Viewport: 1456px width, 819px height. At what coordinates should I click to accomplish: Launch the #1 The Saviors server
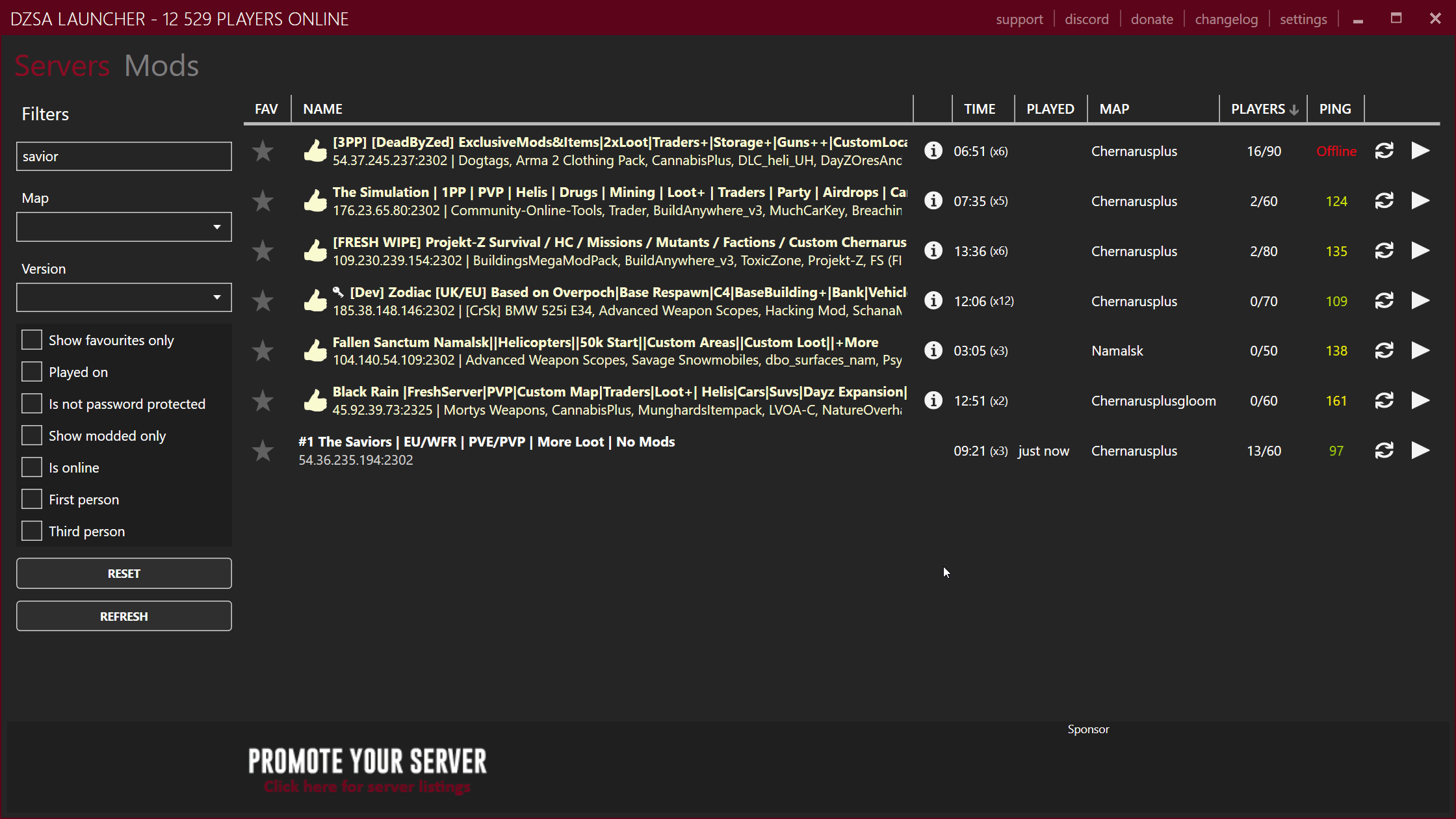point(1421,450)
